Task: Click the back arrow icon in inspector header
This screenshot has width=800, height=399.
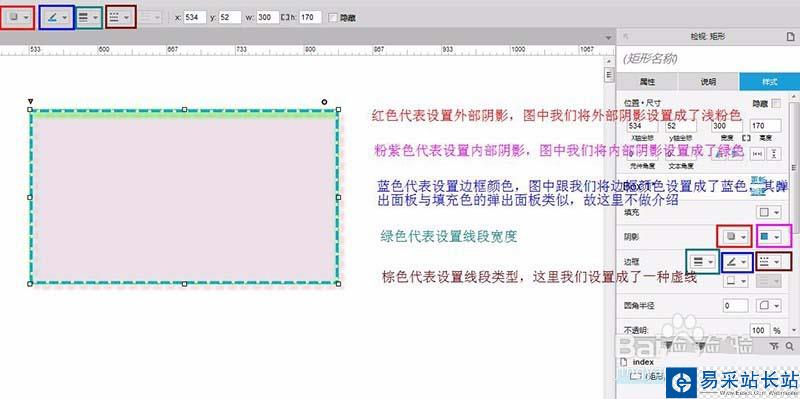Action: tap(626, 37)
